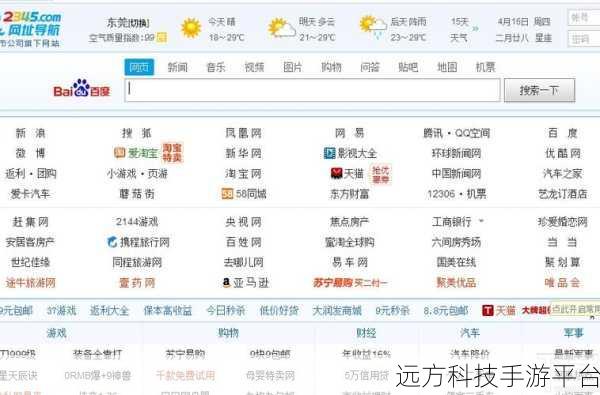Open the 汽车 category heading
Viewport: 600px width, 395px height.
coord(470,333)
